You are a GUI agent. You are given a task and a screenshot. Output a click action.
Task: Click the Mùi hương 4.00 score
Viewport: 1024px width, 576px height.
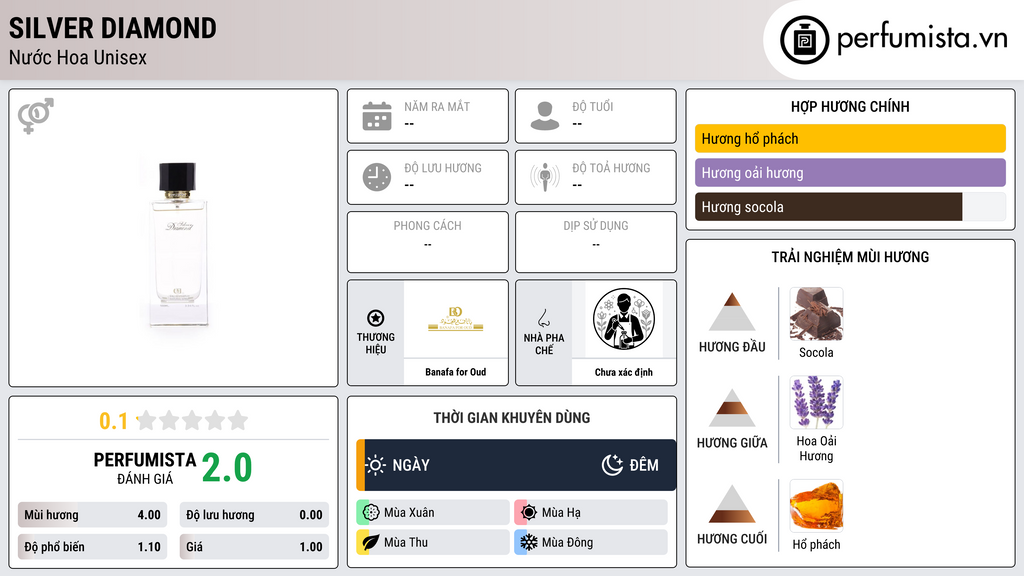(93, 515)
